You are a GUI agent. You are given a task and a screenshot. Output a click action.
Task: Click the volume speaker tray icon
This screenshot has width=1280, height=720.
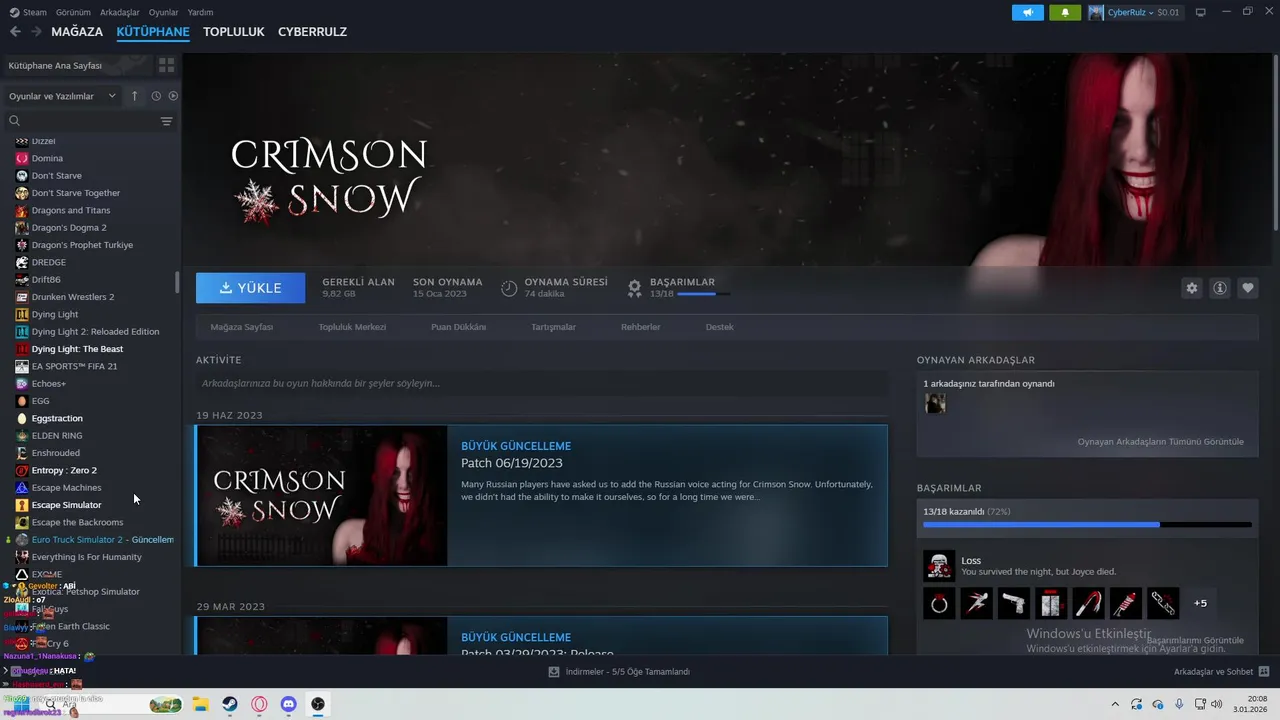[x=1216, y=704]
